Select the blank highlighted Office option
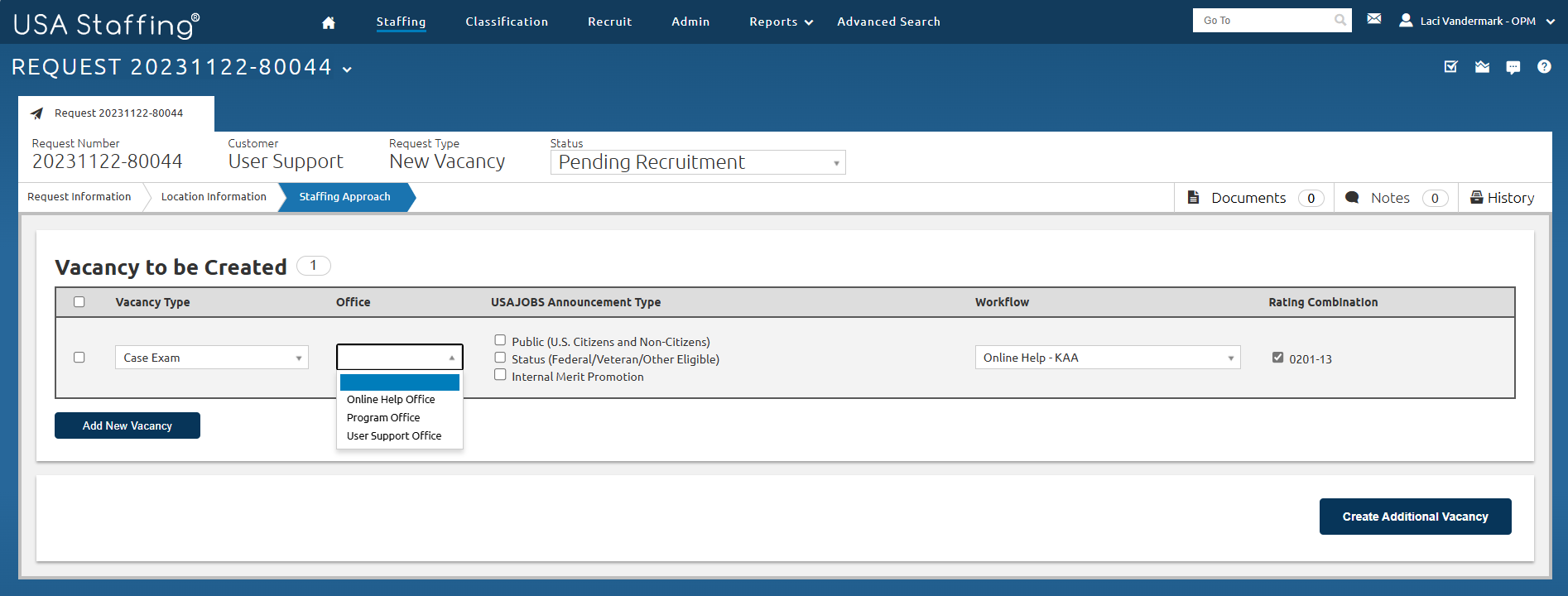 click(x=400, y=382)
